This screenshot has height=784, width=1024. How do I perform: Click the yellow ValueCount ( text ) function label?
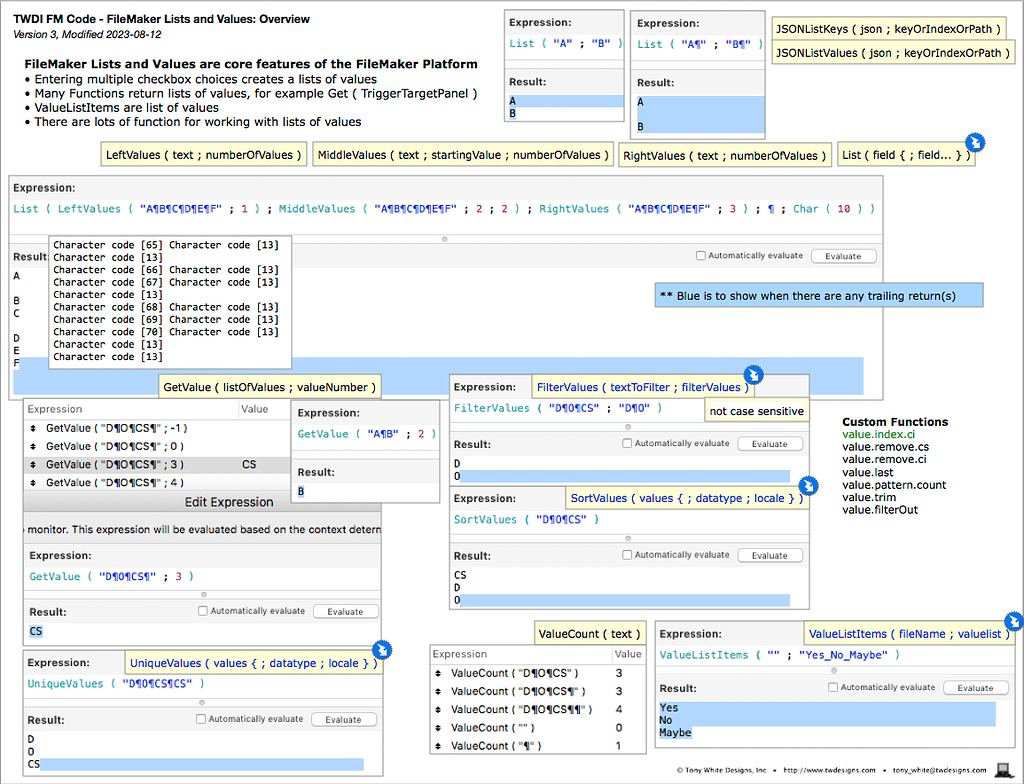tap(590, 633)
